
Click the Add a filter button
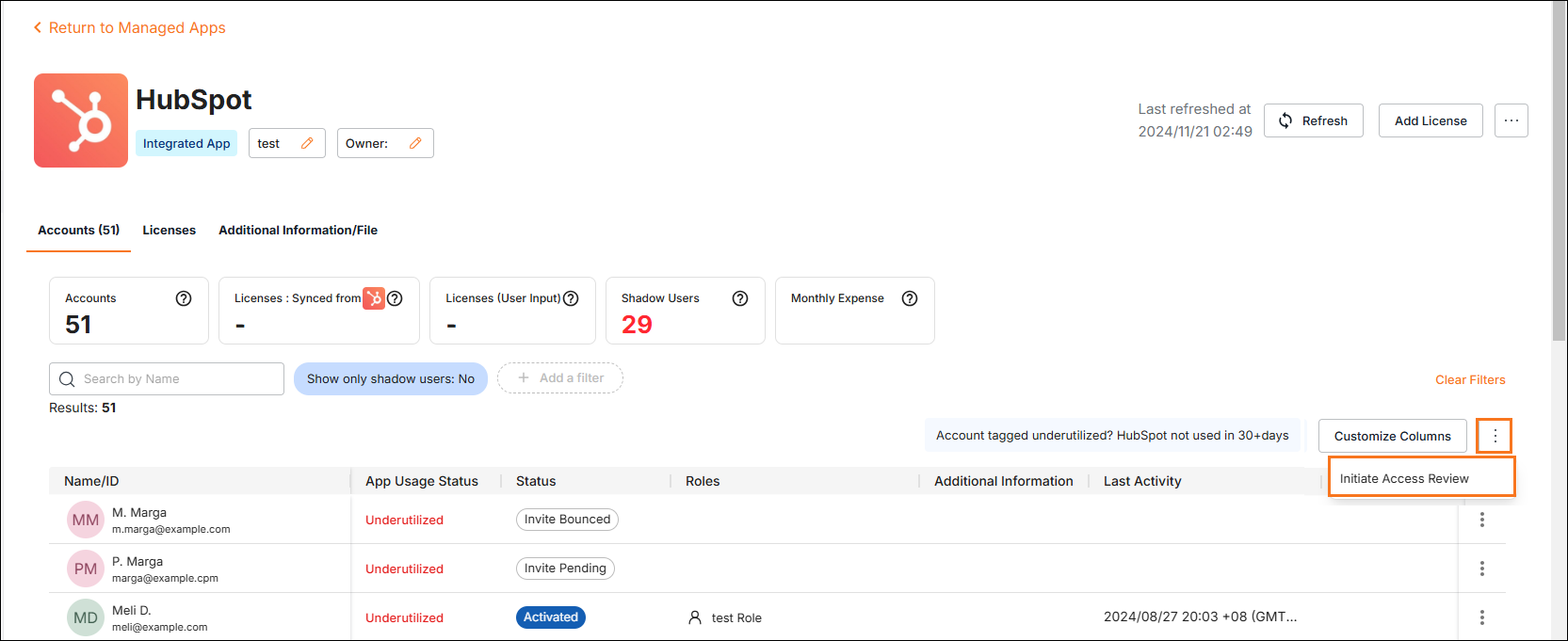(560, 377)
